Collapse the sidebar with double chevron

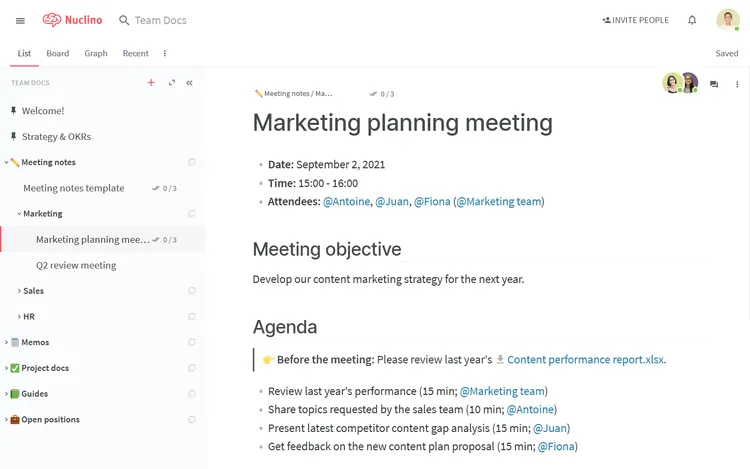click(189, 83)
